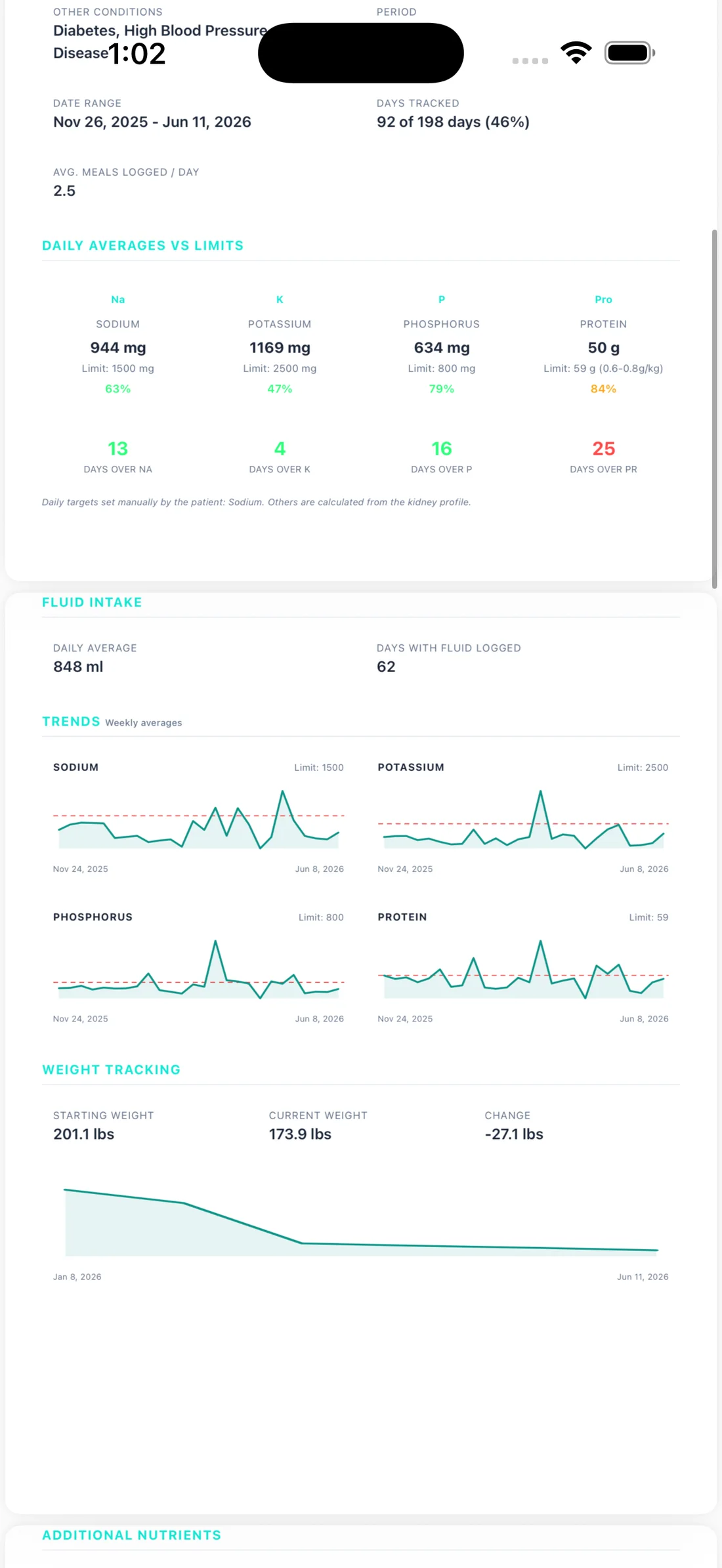This screenshot has height=1568, width=722.
Task: Open the Sodium weekly trend chart
Action: [198, 819]
